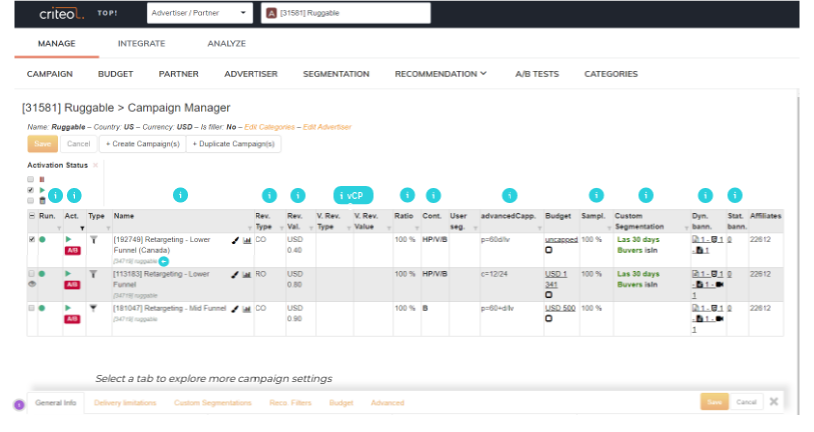This screenshot has height=432, width=814.
Task: Open the SEGMENTATION menu item
Action: [x=336, y=74]
